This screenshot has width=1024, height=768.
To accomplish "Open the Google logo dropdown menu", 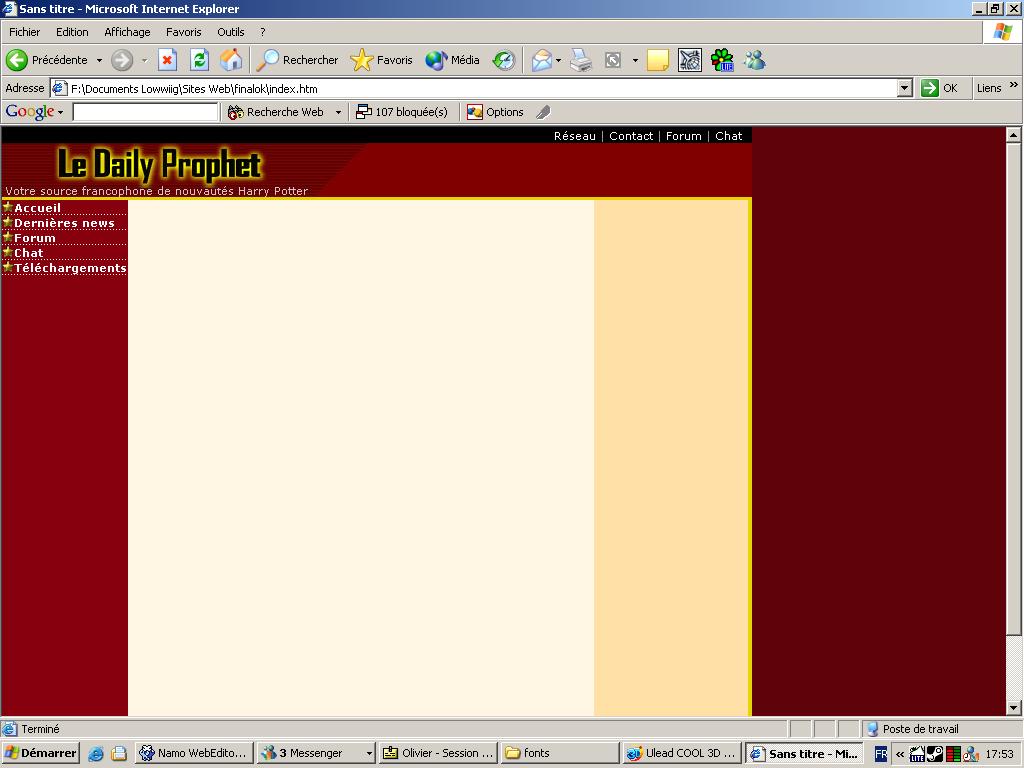I will [34, 112].
